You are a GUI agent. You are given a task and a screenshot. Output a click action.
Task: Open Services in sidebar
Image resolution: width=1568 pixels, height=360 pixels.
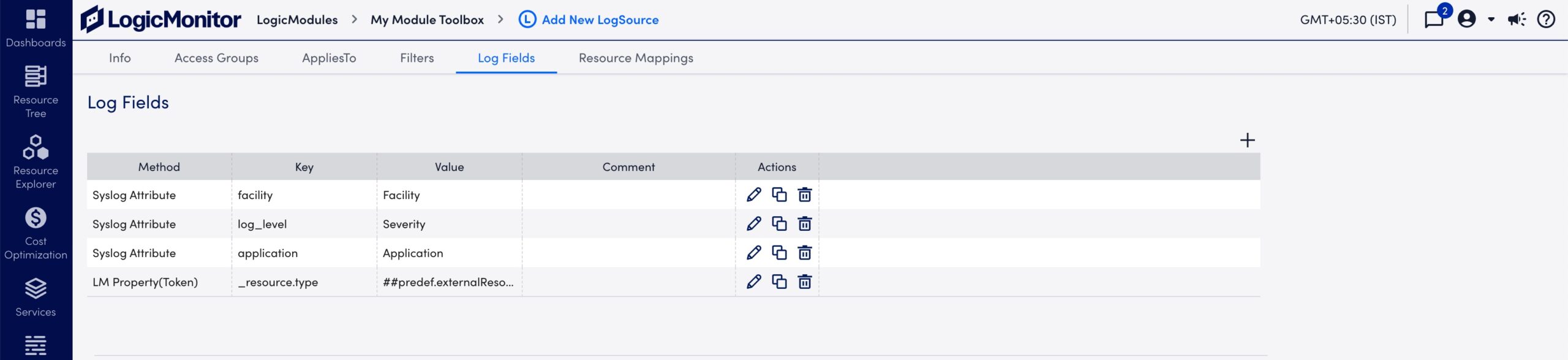point(36,298)
